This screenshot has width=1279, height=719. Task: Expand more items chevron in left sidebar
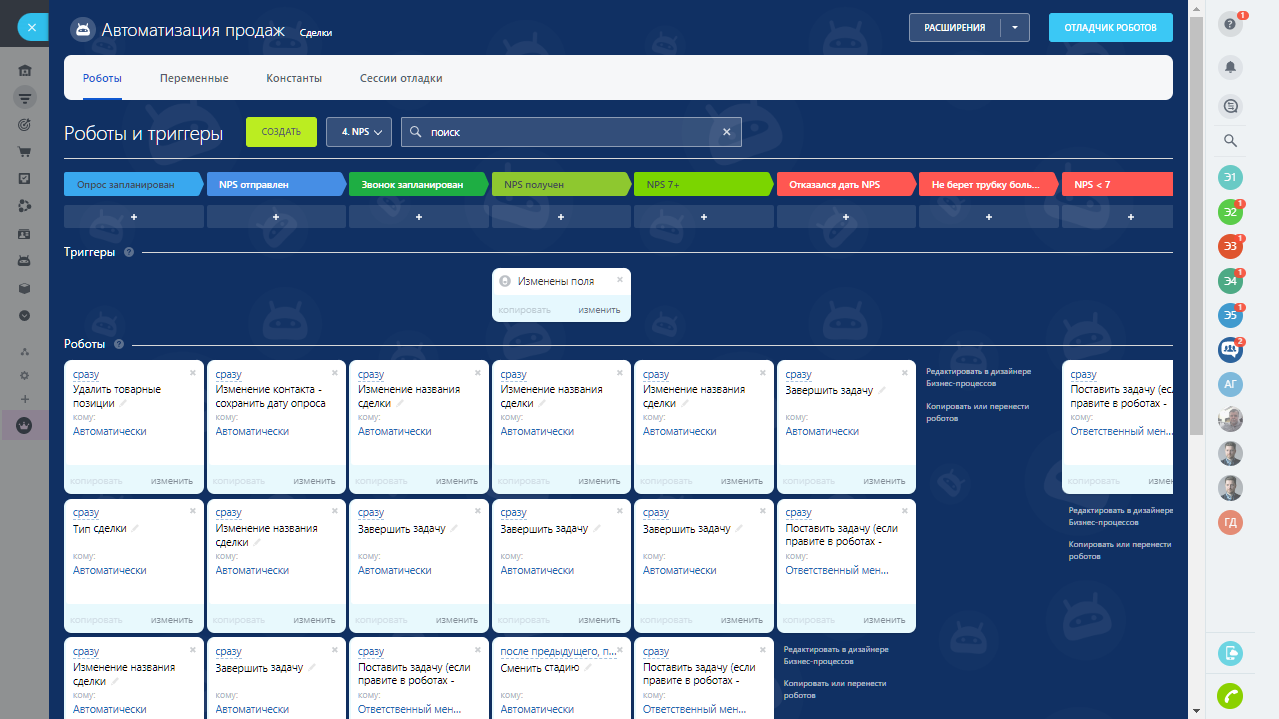[25, 314]
